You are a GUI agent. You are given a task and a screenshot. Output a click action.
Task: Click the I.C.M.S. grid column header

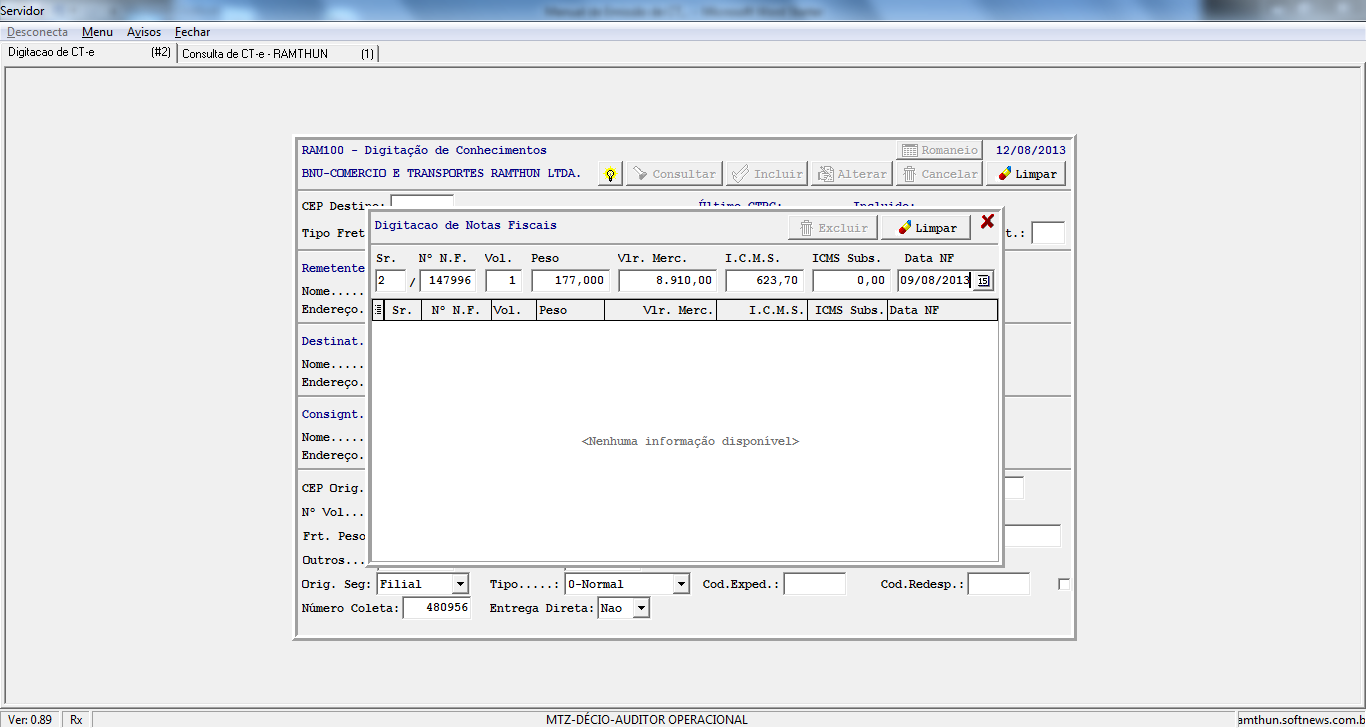coord(762,310)
